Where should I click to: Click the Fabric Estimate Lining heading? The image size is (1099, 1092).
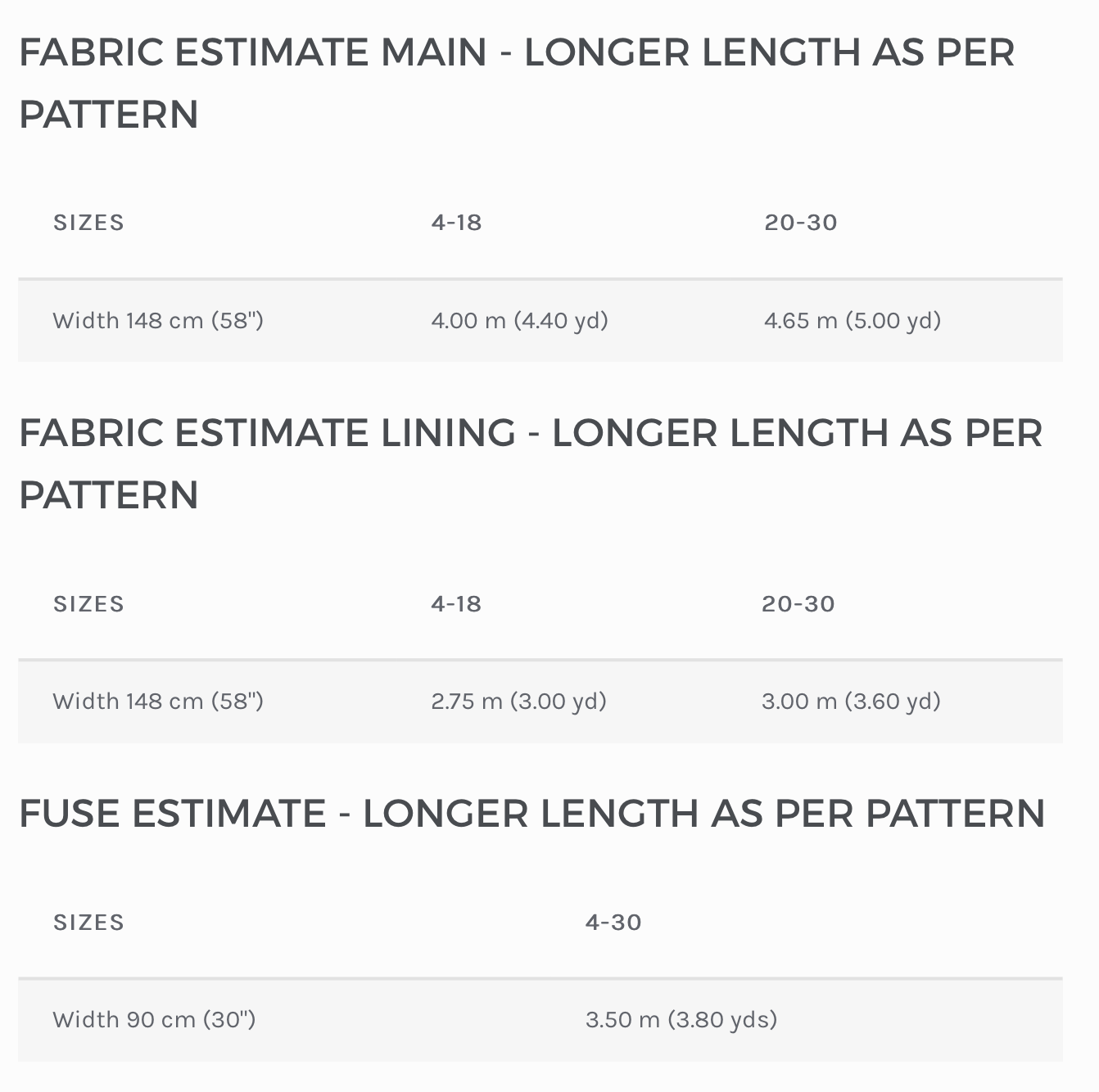coord(531,464)
